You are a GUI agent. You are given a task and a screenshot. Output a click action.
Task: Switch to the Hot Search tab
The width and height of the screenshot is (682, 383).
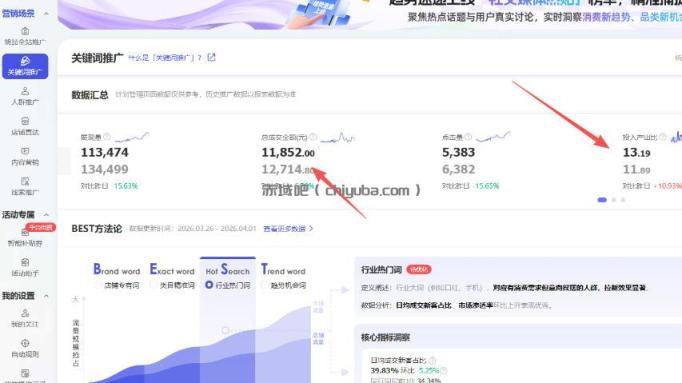227,270
